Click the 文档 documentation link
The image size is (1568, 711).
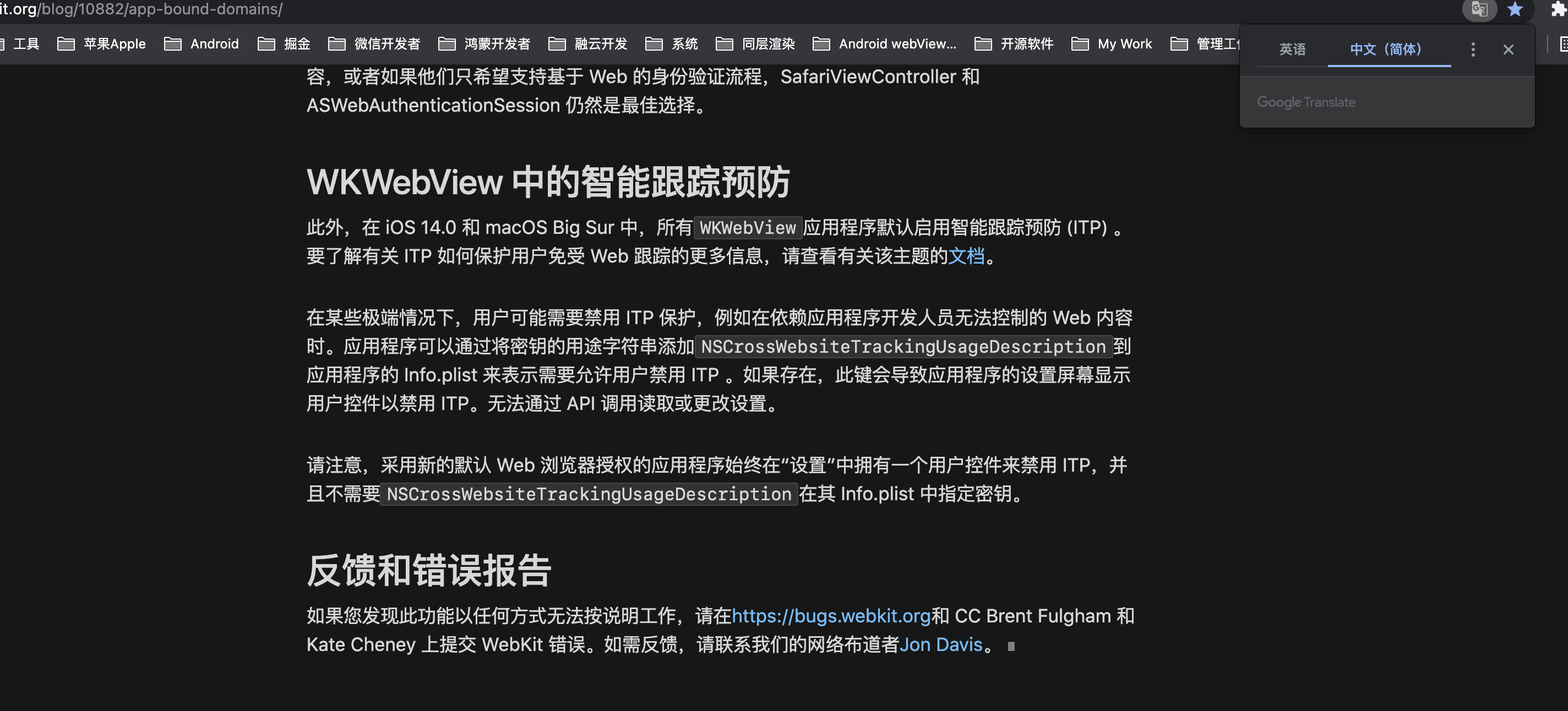(966, 256)
